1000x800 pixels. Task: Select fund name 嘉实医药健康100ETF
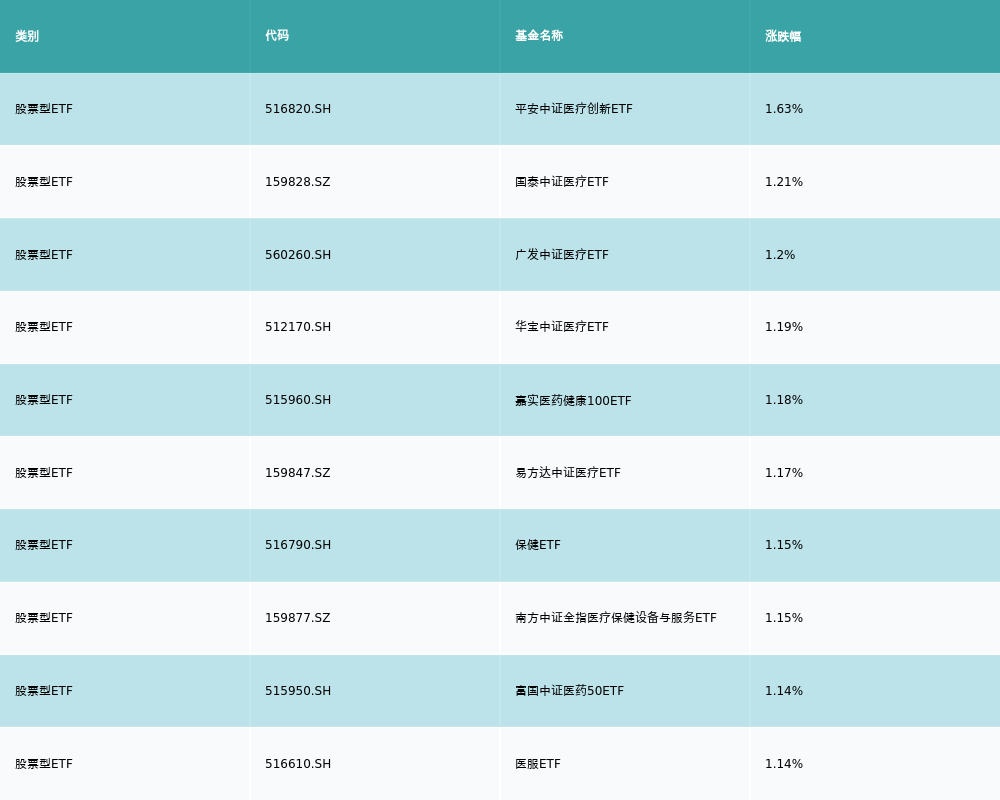tap(573, 401)
